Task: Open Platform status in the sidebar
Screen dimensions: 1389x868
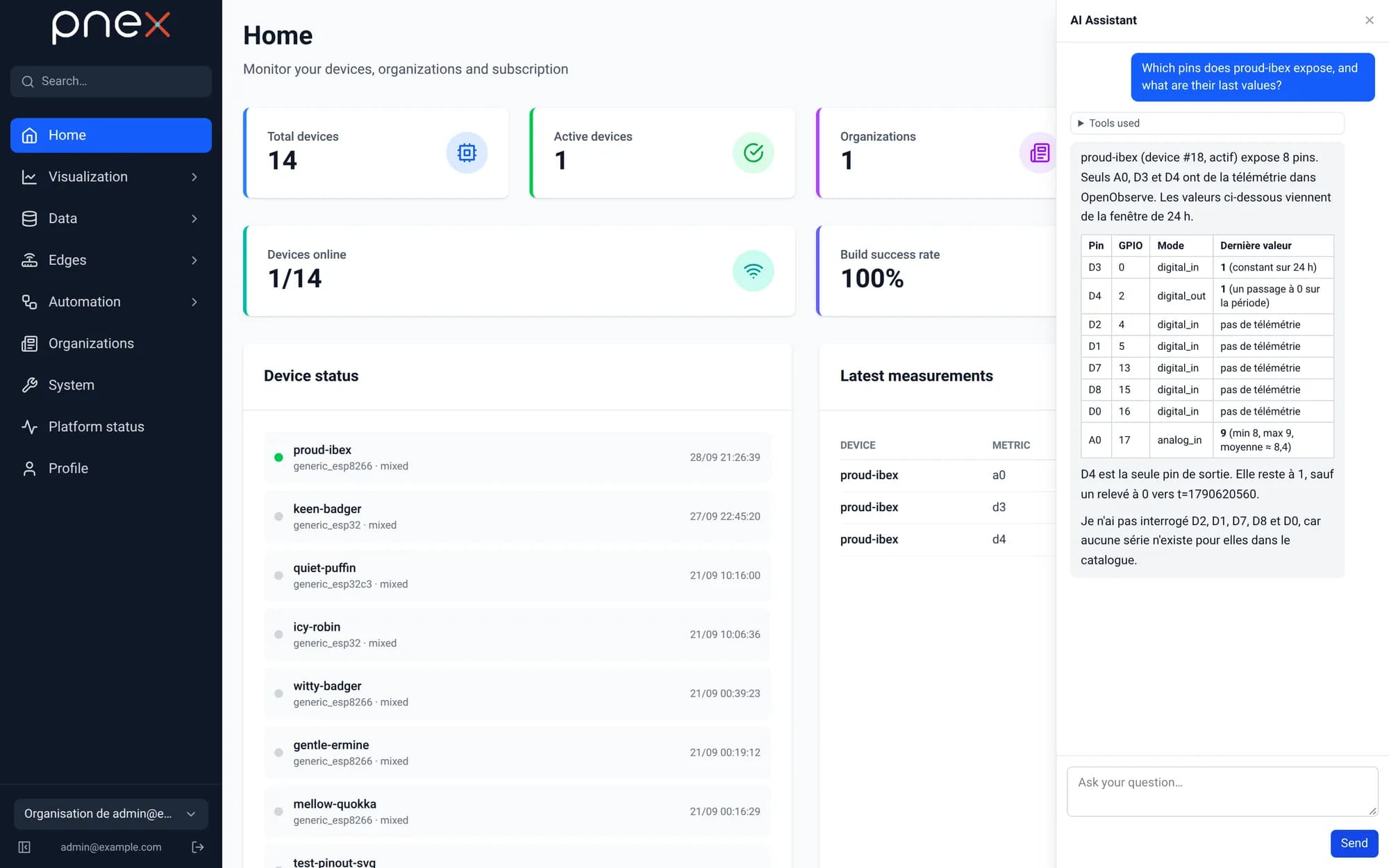Action: click(111, 427)
